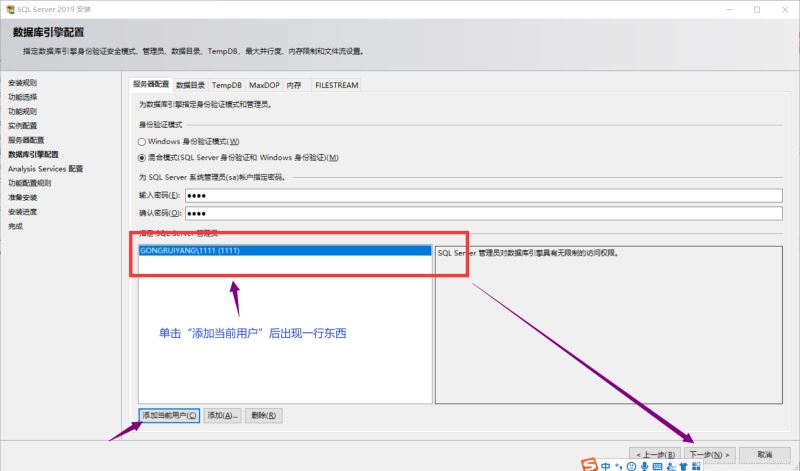Screen dimensions: 800x471
Task: Click the Sogou input method logo icon
Action: (x=589, y=465)
